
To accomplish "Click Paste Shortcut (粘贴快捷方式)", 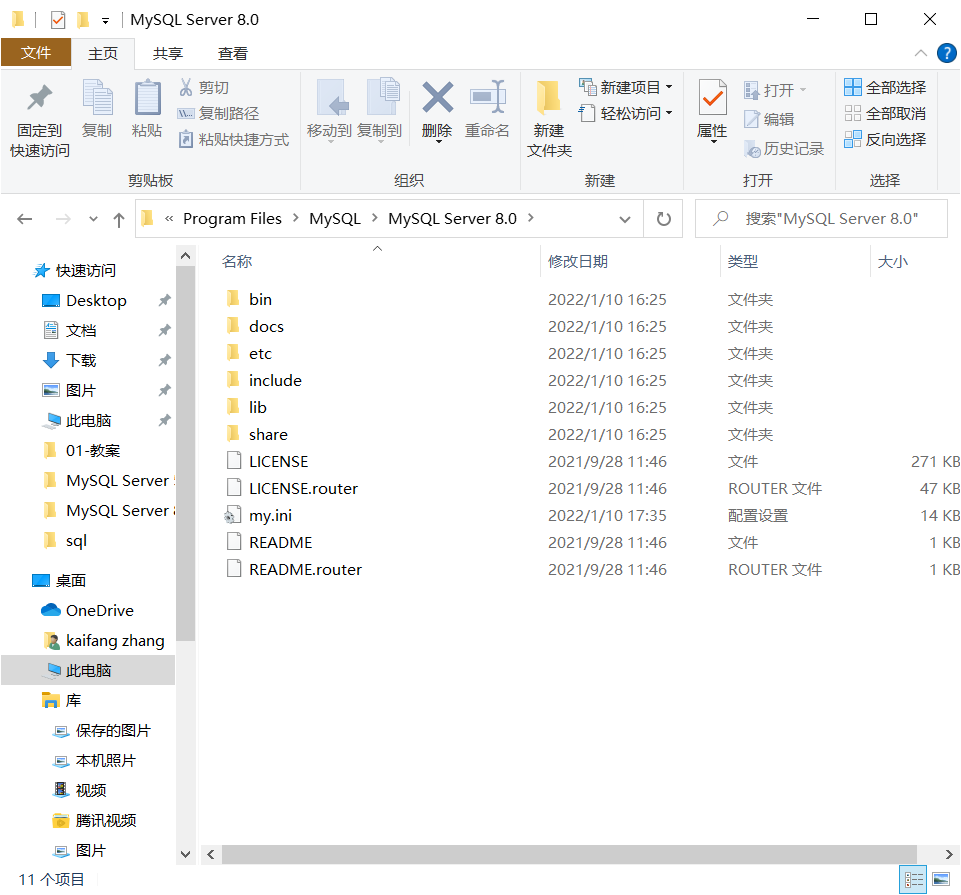I will [x=234, y=140].
